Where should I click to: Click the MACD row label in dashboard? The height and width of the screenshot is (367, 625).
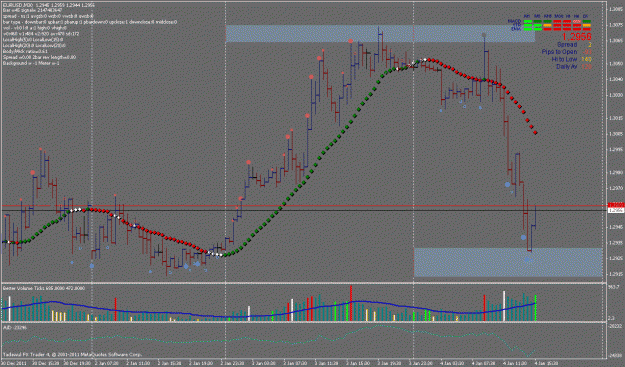point(514,21)
